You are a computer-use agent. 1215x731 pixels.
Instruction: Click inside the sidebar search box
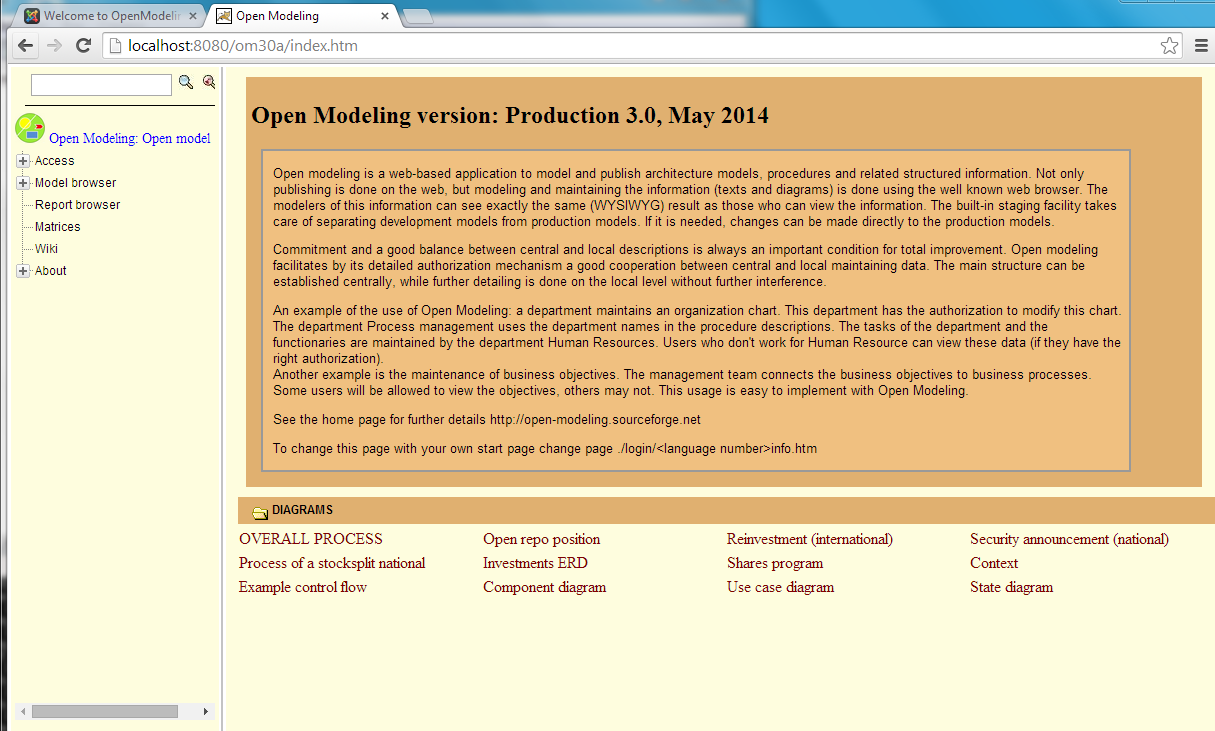point(100,84)
